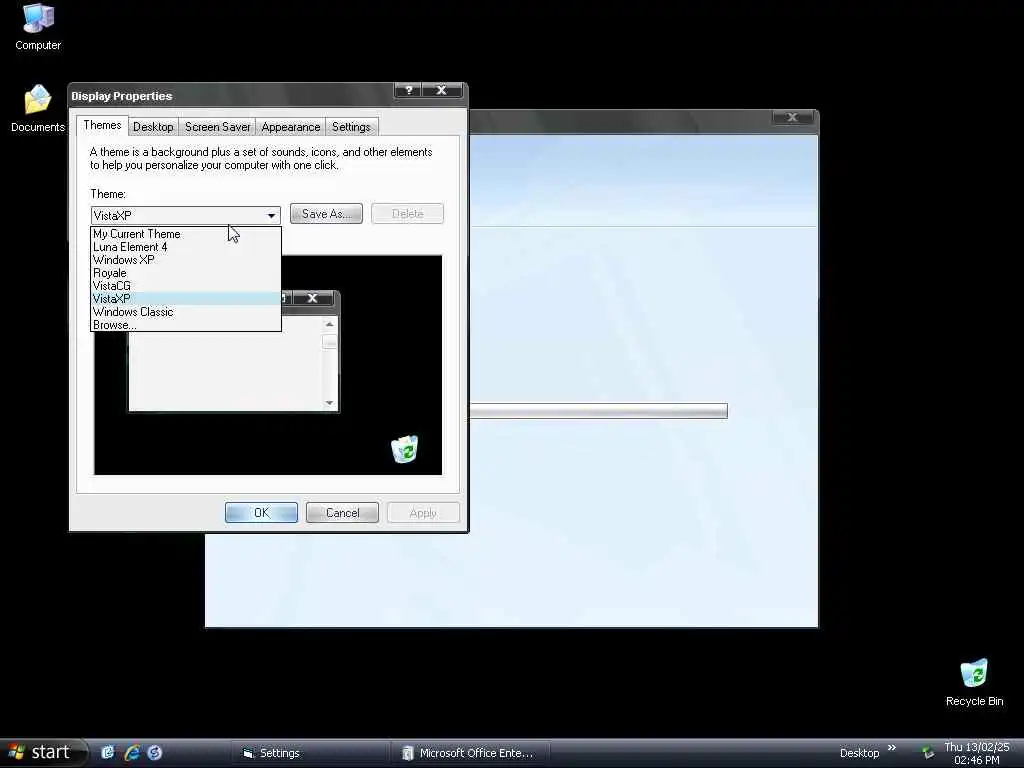Click the first quick launch icon
The width and height of the screenshot is (1024, 768).
[x=108, y=752]
